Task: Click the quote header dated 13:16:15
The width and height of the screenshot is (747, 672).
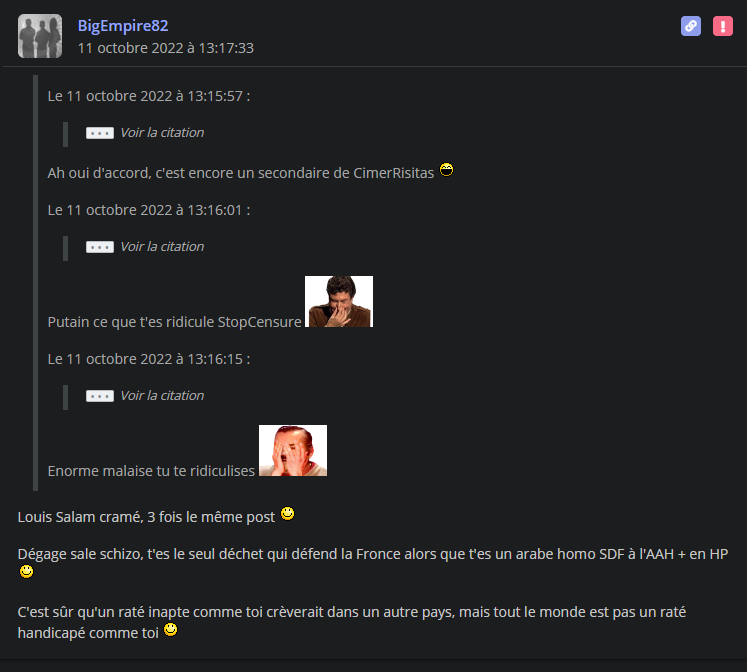Action: pos(149,359)
